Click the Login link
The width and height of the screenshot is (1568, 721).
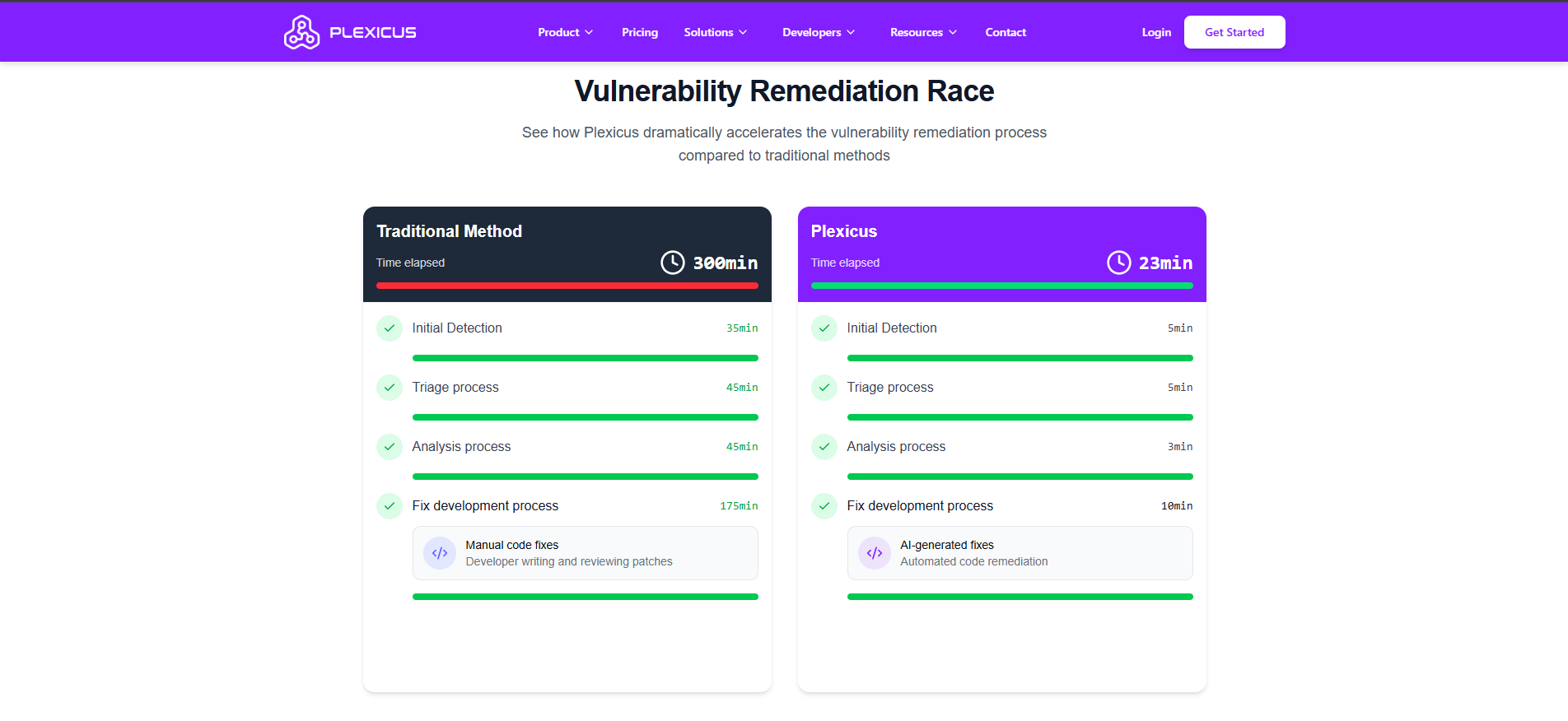point(1156,32)
